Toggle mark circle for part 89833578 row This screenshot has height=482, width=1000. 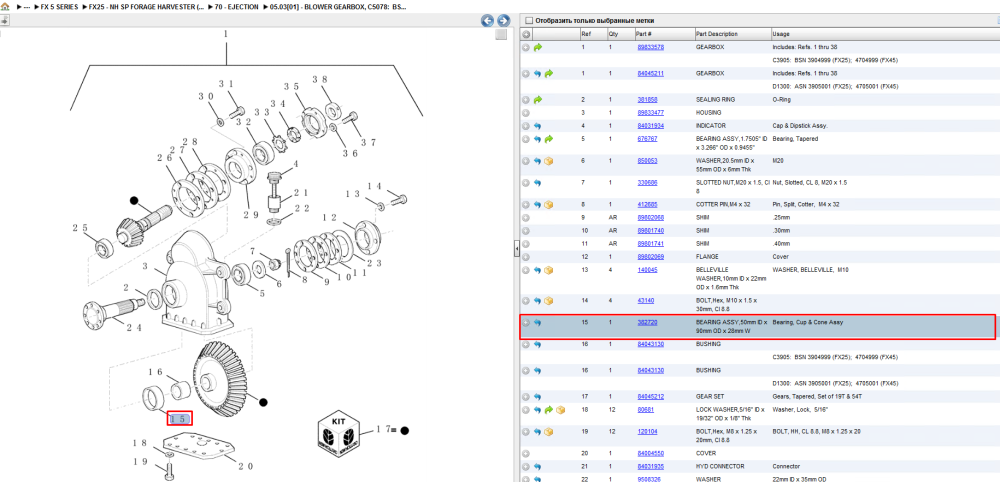[526, 47]
